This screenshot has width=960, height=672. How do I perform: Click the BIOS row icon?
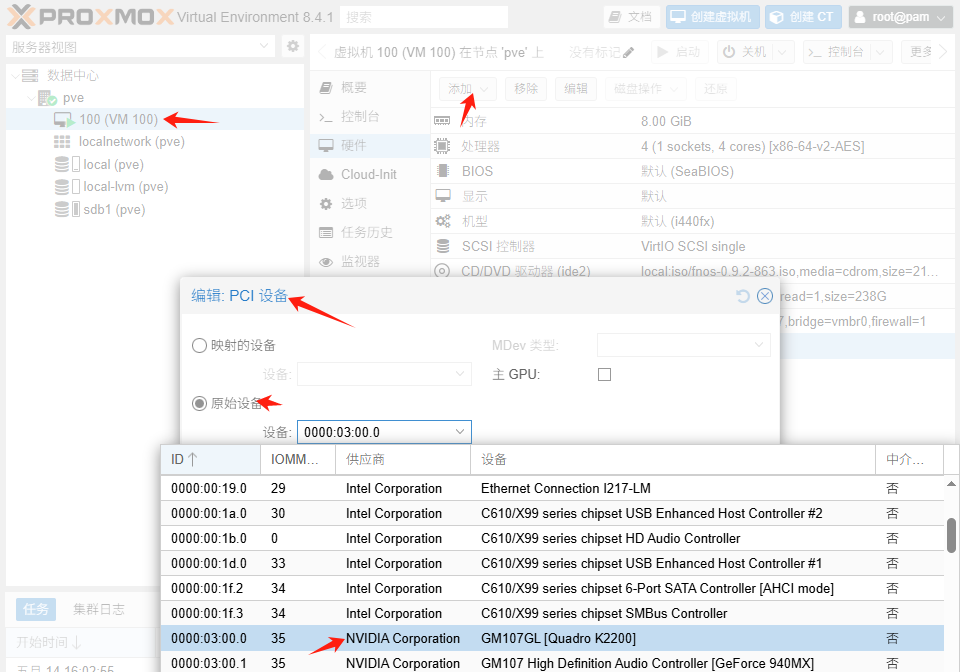click(x=442, y=171)
